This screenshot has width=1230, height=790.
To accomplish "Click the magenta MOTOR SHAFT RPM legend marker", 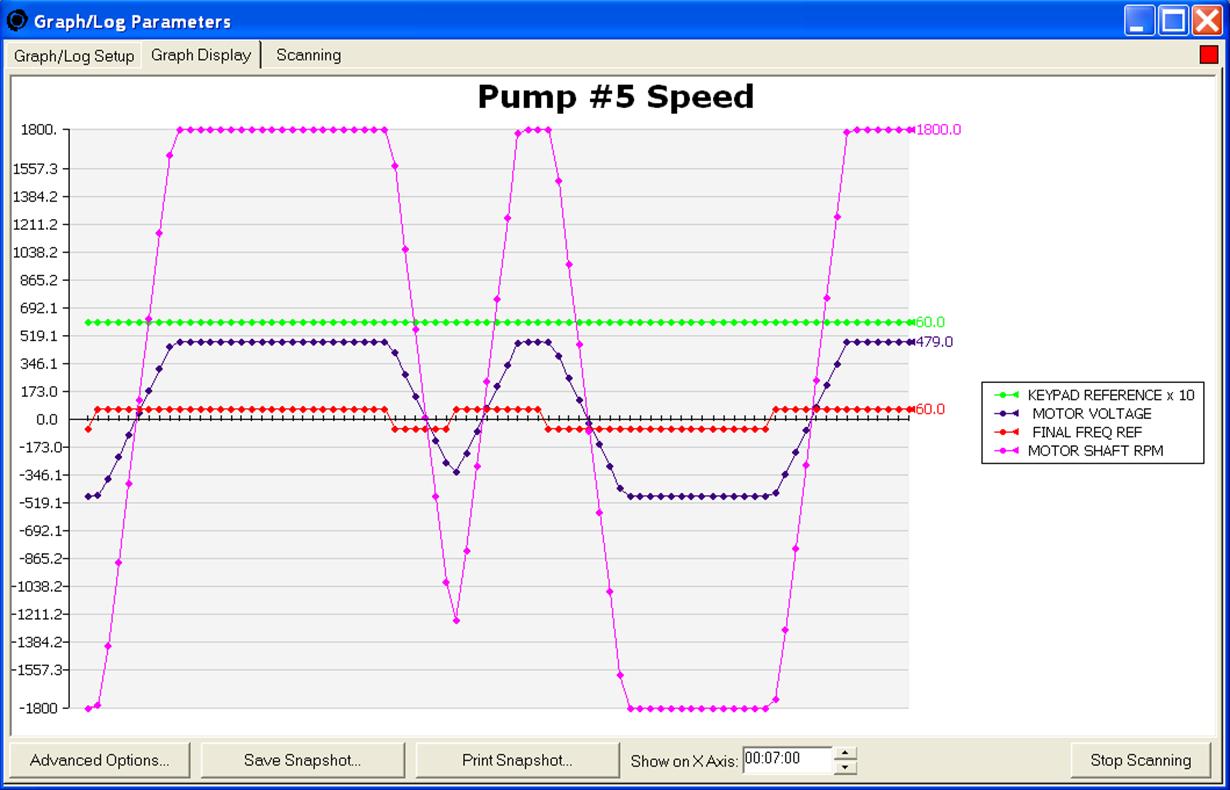I will (x=1007, y=451).
